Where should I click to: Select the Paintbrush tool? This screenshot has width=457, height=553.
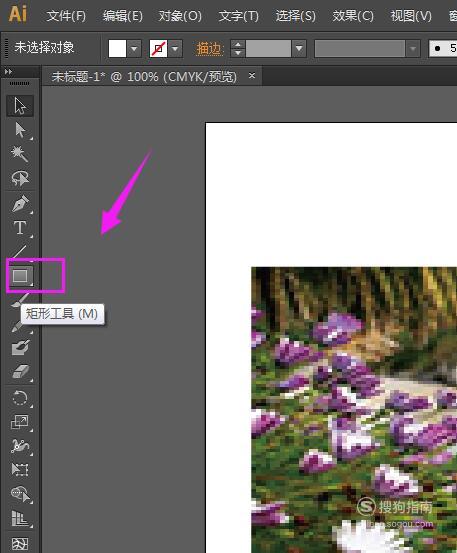(x=20, y=300)
